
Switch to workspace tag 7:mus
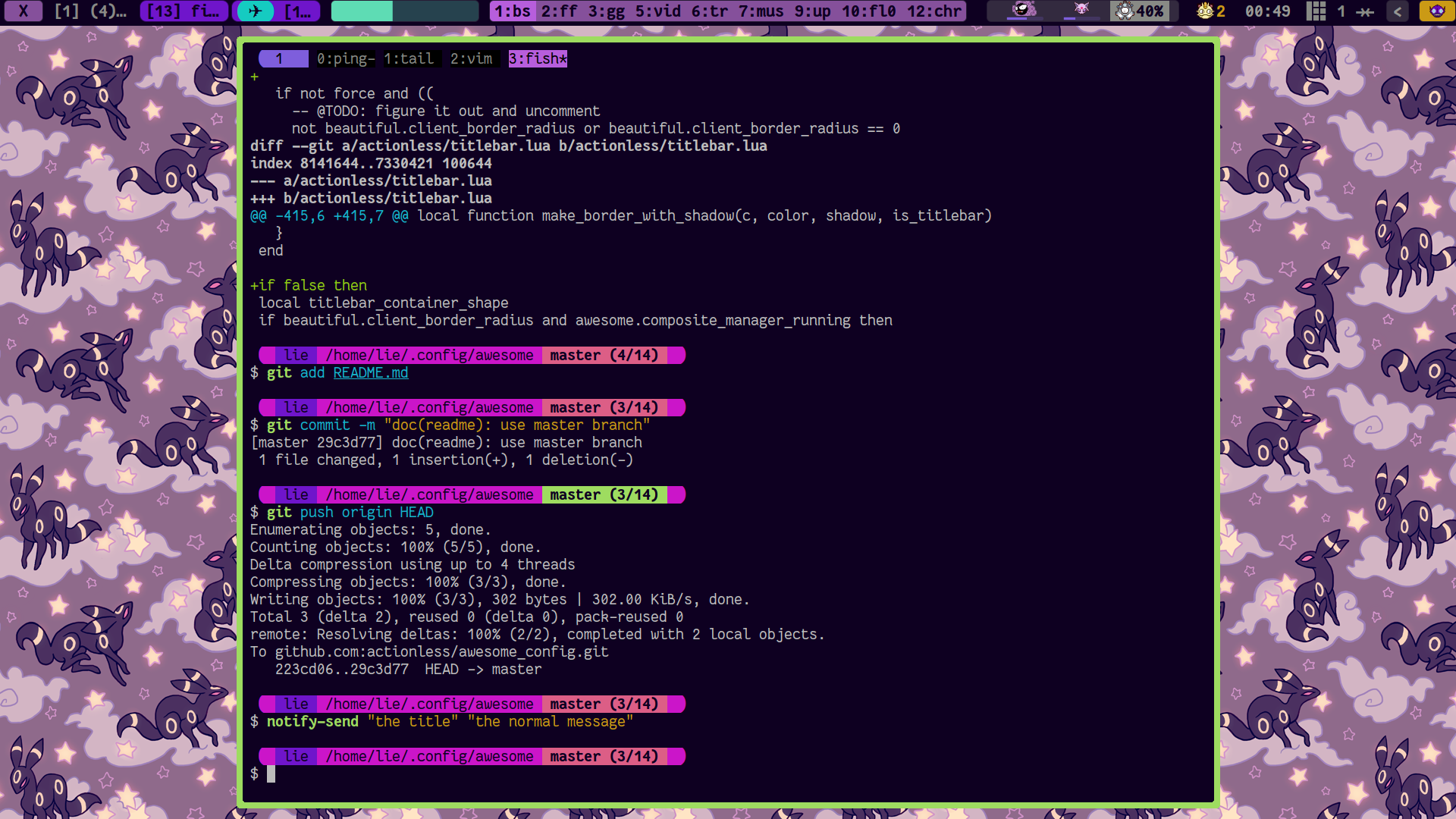[761, 11]
